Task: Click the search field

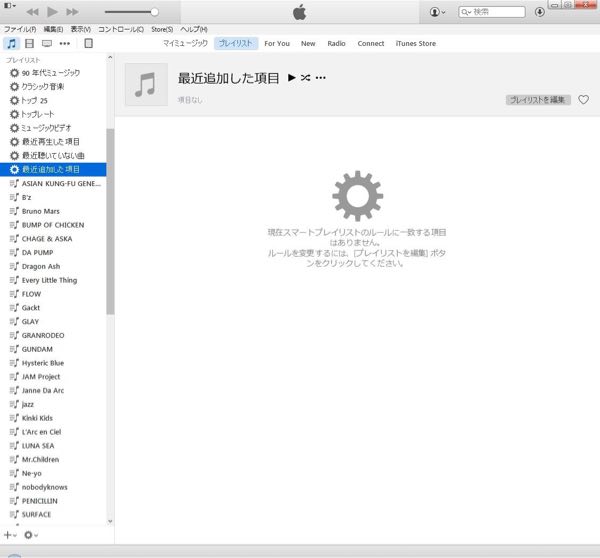Action: tap(492, 12)
